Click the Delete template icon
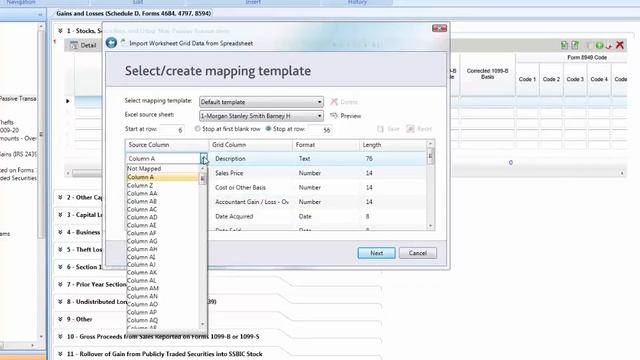 click(x=334, y=102)
